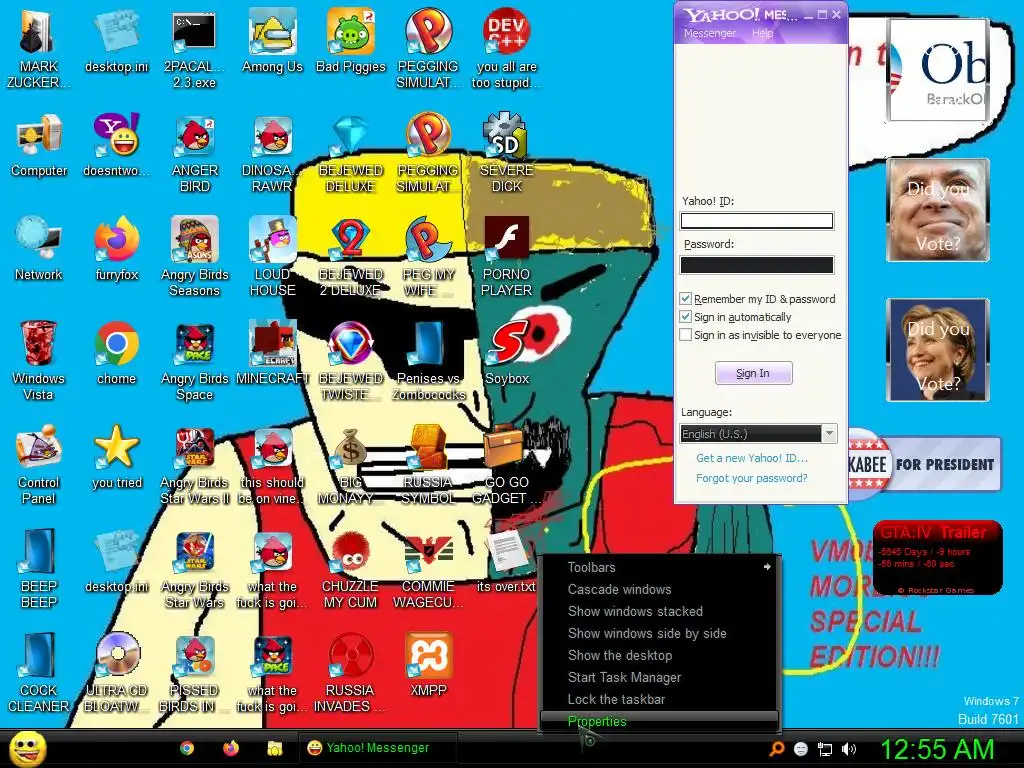This screenshot has width=1024, height=768.
Task: Click the smiley Start button
Action: click(27, 748)
